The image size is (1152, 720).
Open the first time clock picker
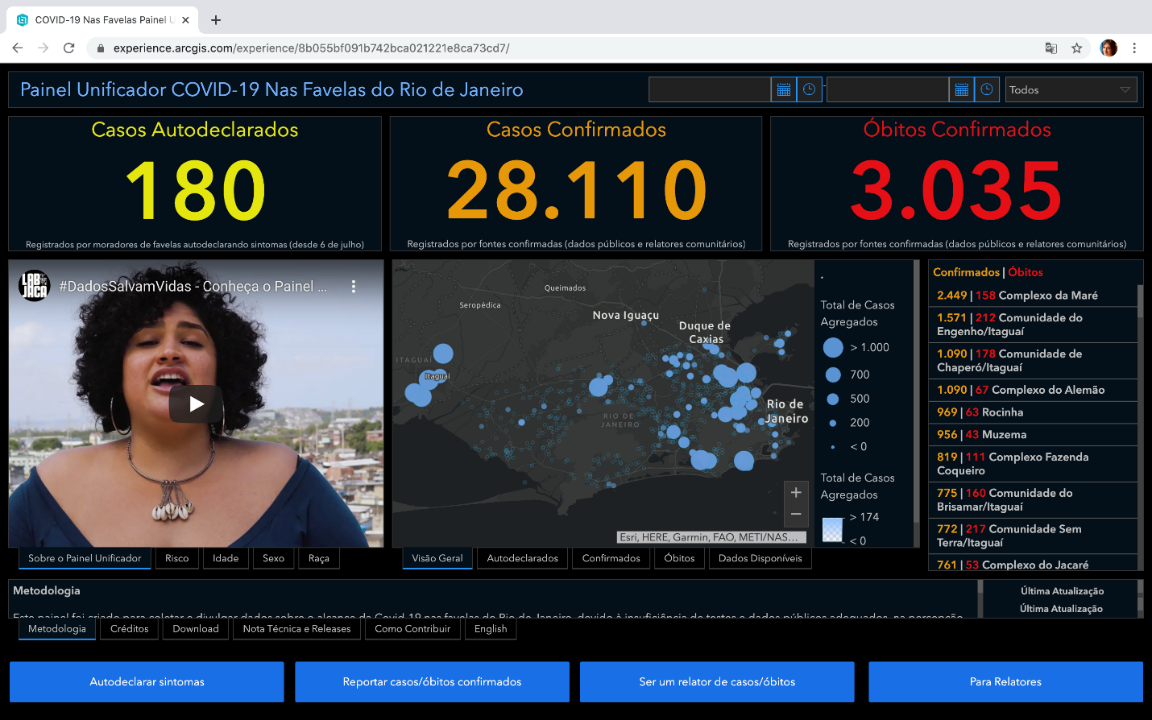tap(809, 90)
